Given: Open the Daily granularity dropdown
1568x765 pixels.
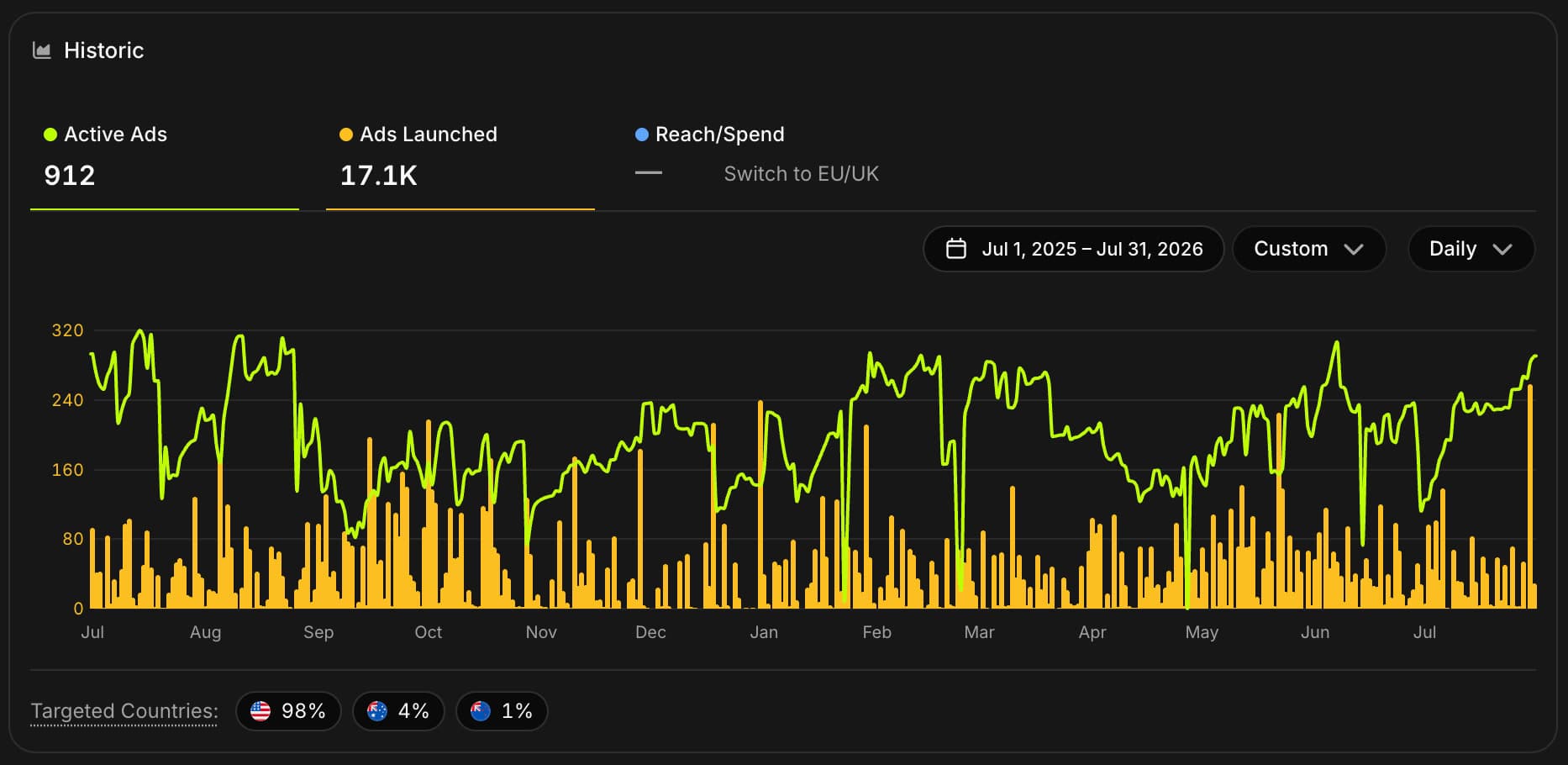Looking at the screenshot, I should 1471,249.
